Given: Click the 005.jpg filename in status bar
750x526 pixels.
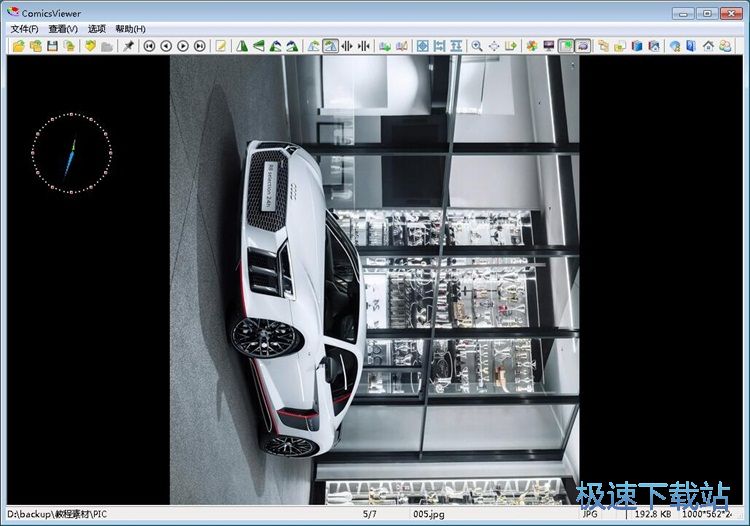Looking at the screenshot, I should [x=429, y=515].
